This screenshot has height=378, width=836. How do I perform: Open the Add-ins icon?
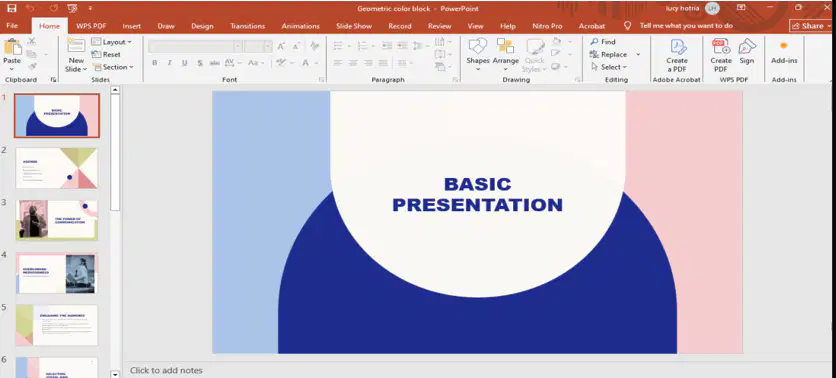tap(784, 46)
